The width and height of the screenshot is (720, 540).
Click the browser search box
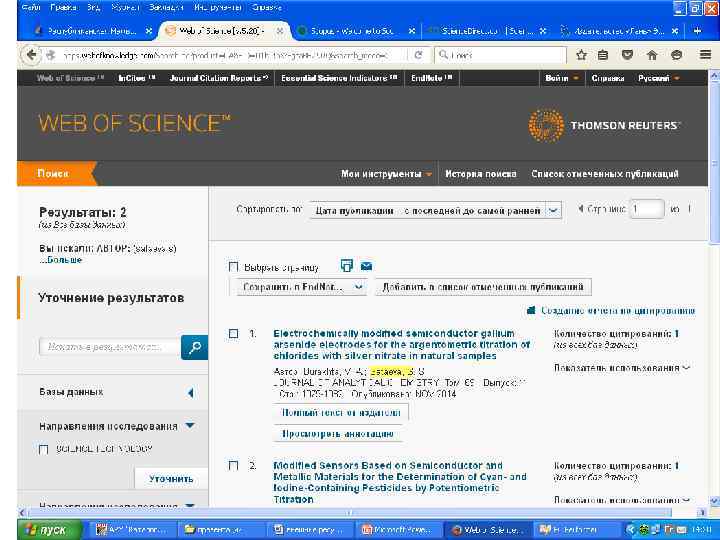pos(500,55)
